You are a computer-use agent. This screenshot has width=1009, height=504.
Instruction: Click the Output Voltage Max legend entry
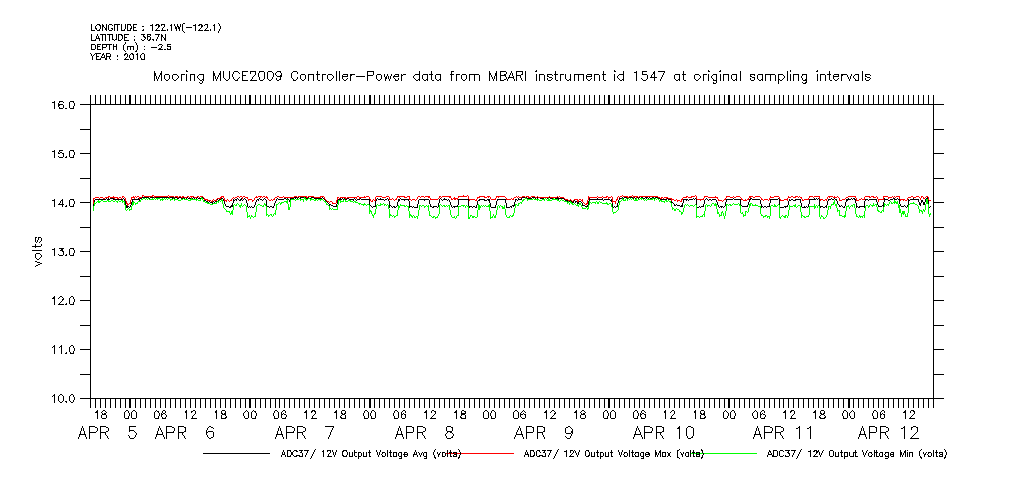pos(611,453)
